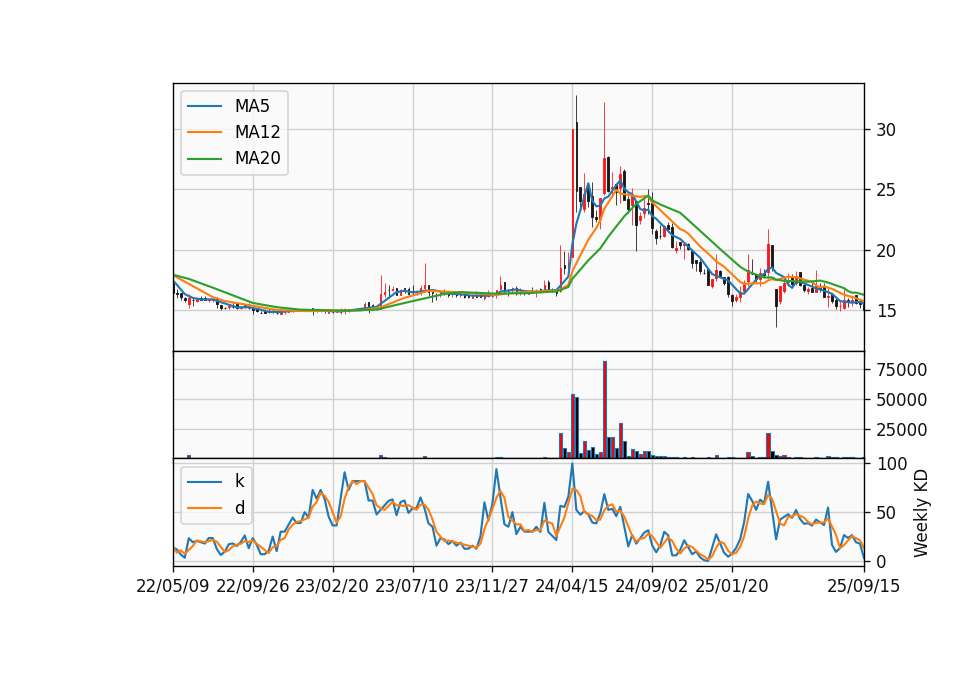
Task: Click the 22/09/26 date tick label
Action: pos(253,586)
